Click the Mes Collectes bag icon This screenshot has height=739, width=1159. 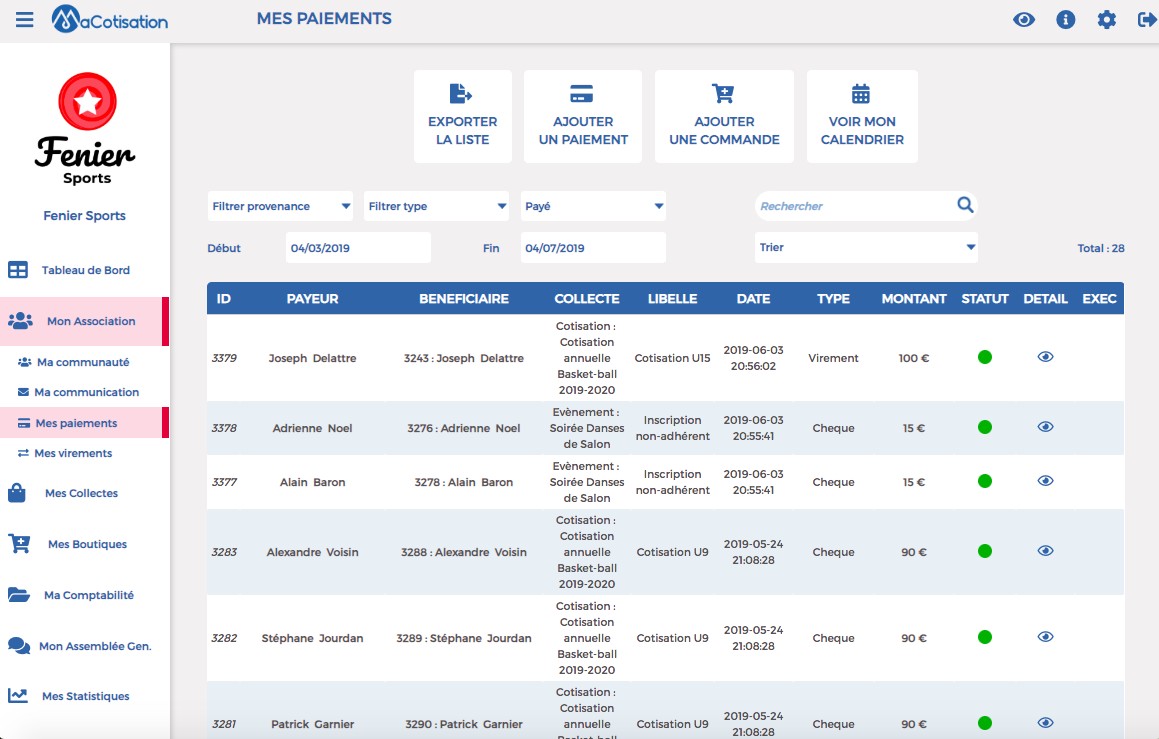(16, 493)
